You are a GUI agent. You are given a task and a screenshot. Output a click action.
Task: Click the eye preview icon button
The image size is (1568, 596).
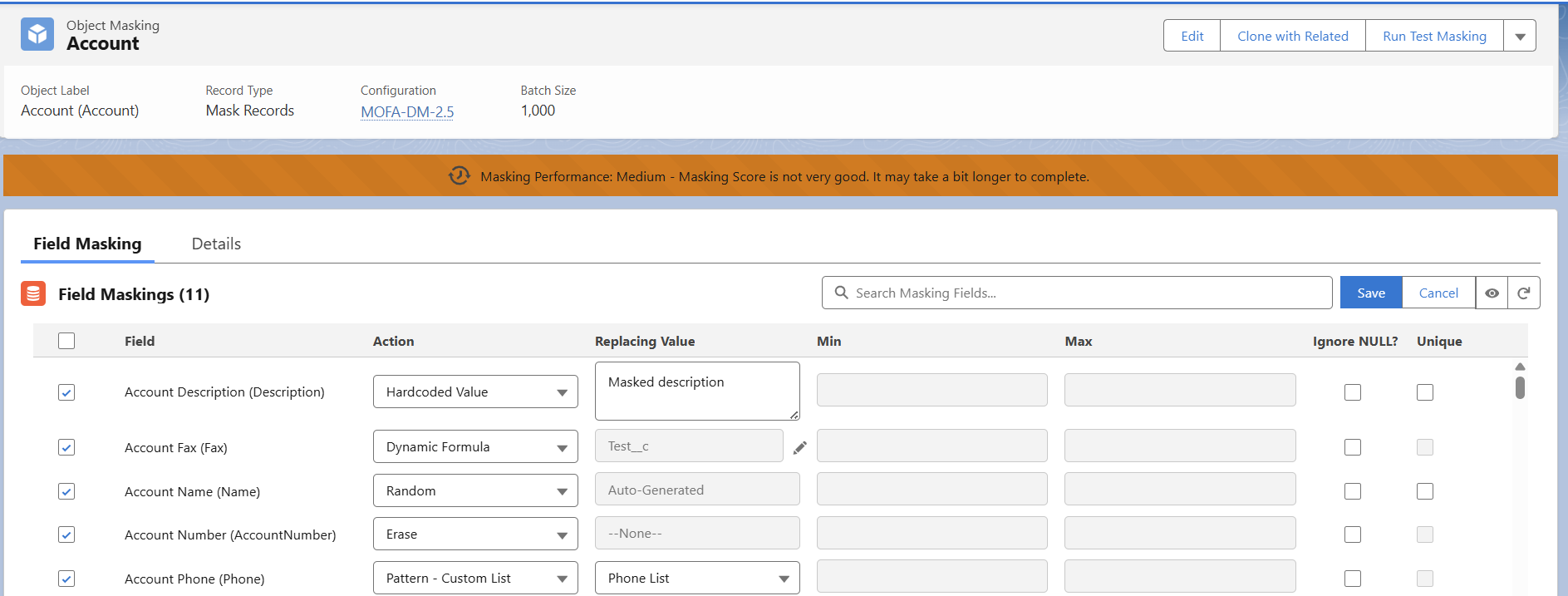1492,293
